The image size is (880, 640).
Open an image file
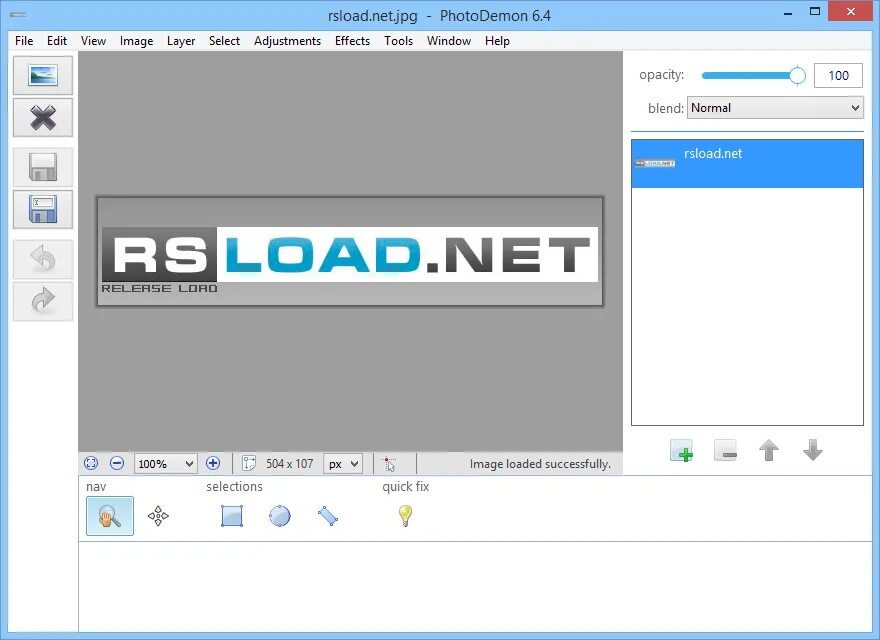[x=42, y=75]
